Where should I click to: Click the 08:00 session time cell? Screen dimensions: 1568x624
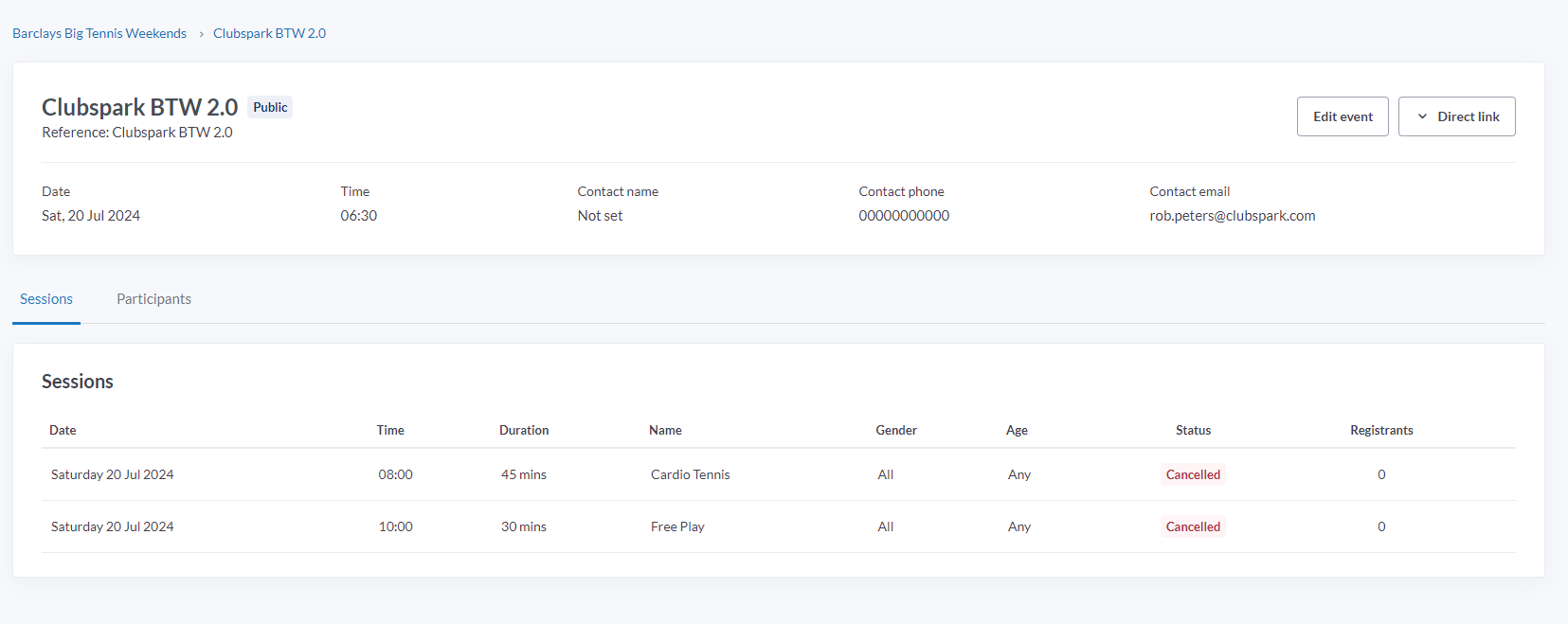395,474
